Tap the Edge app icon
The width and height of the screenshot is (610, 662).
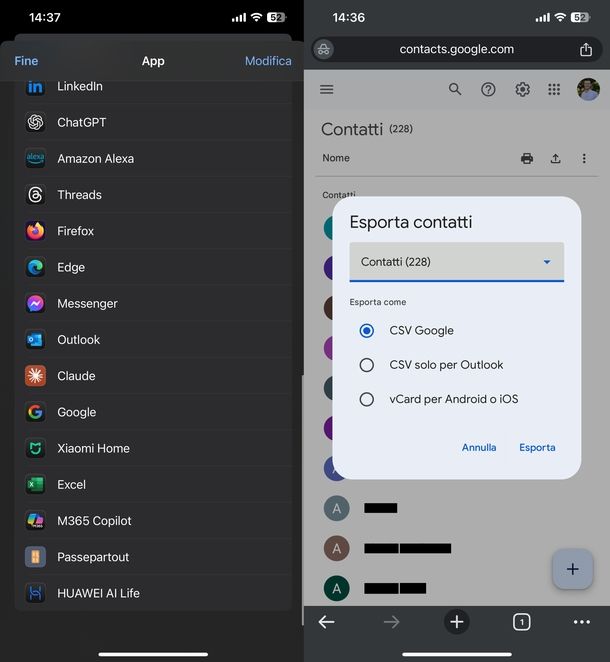[35, 268]
